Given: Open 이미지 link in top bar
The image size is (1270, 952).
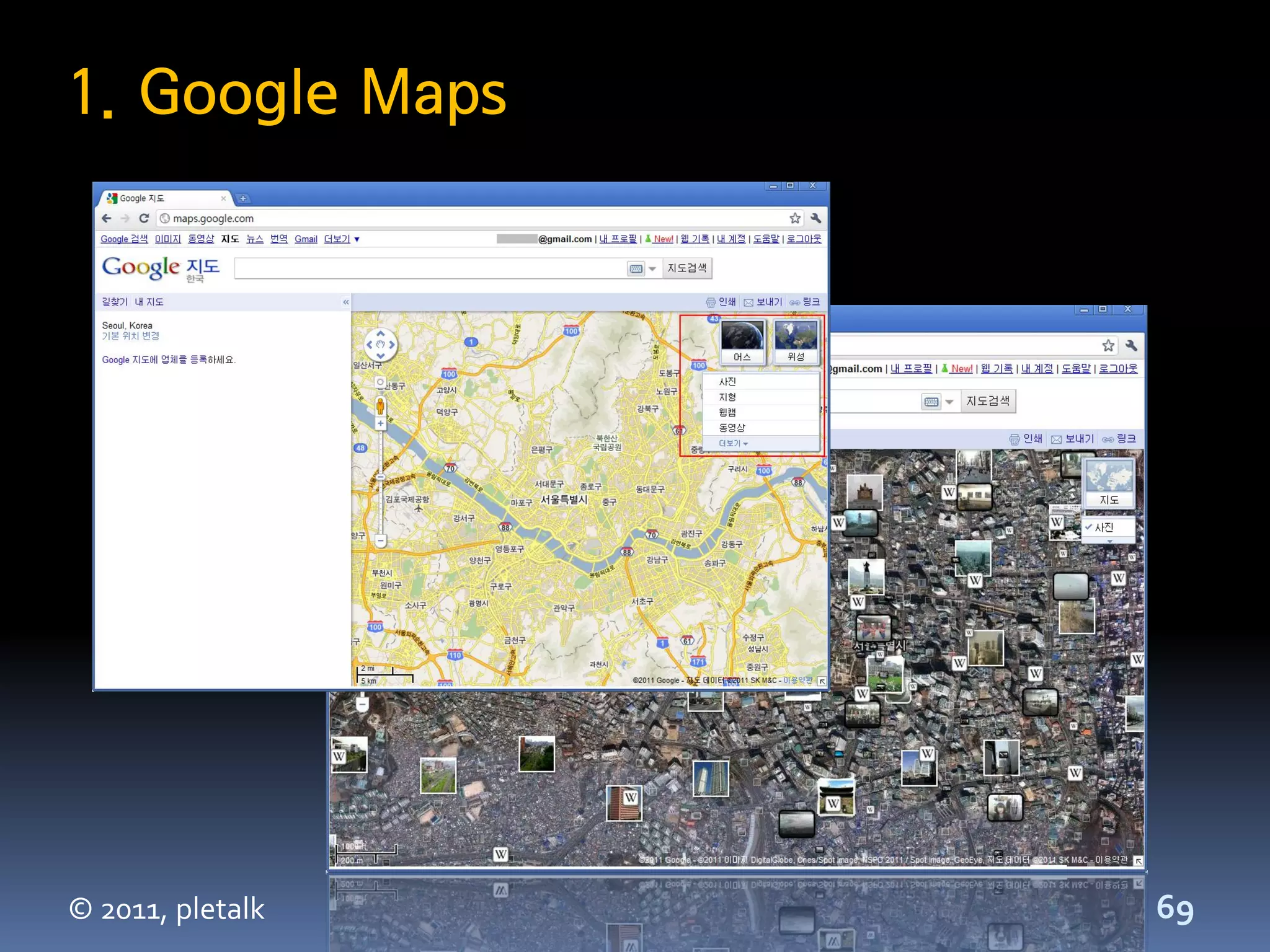Looking at the screenshot, I should (168, 239).
